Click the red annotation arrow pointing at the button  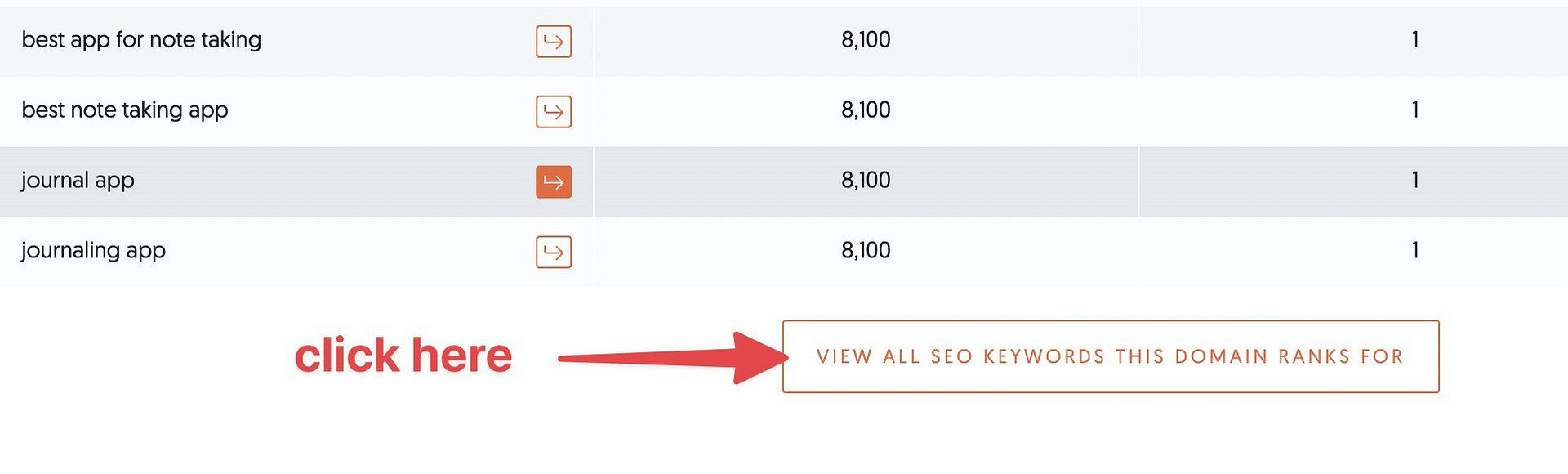(671, 357)
